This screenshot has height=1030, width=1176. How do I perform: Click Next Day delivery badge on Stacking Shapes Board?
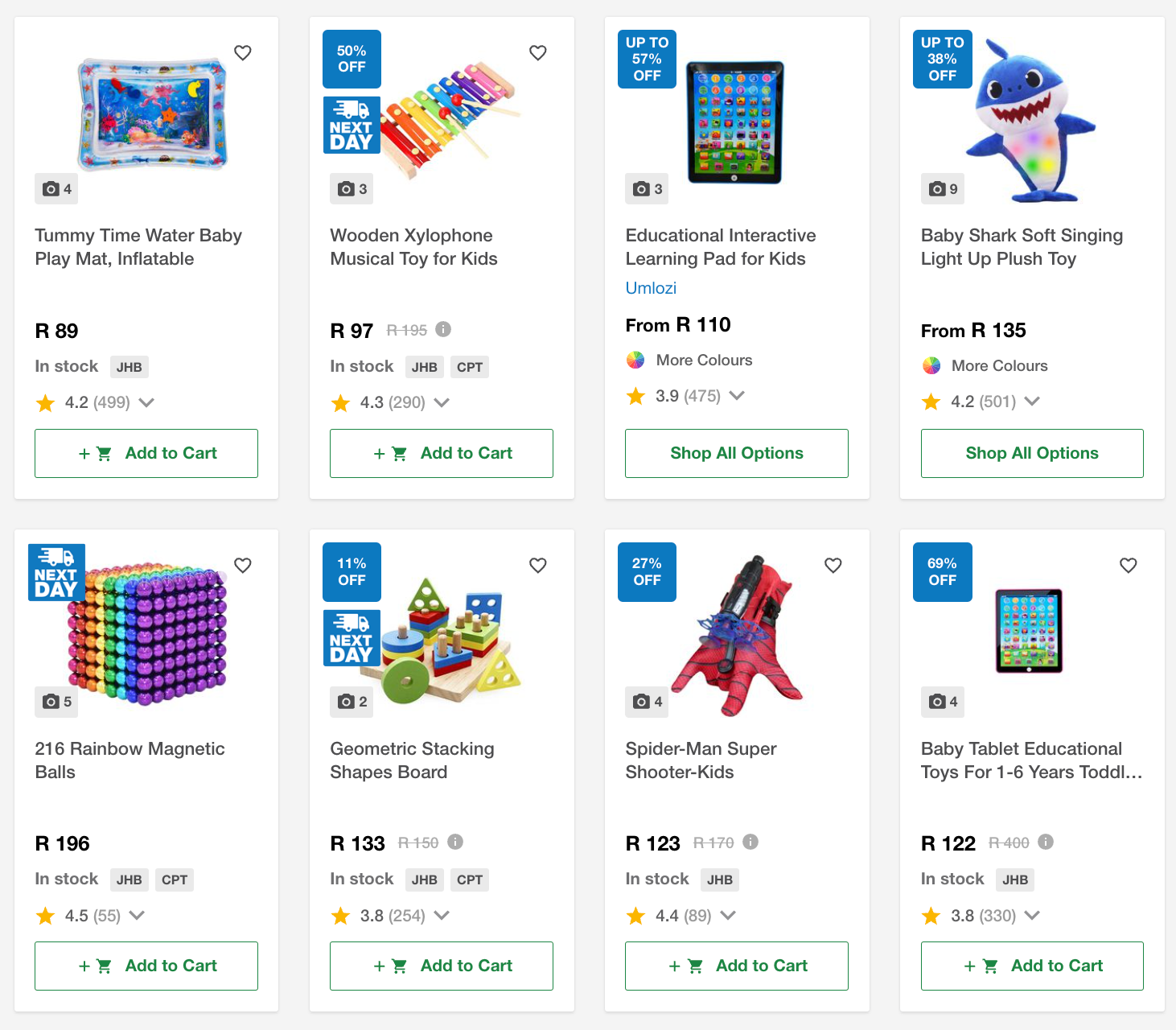(352, 637)
